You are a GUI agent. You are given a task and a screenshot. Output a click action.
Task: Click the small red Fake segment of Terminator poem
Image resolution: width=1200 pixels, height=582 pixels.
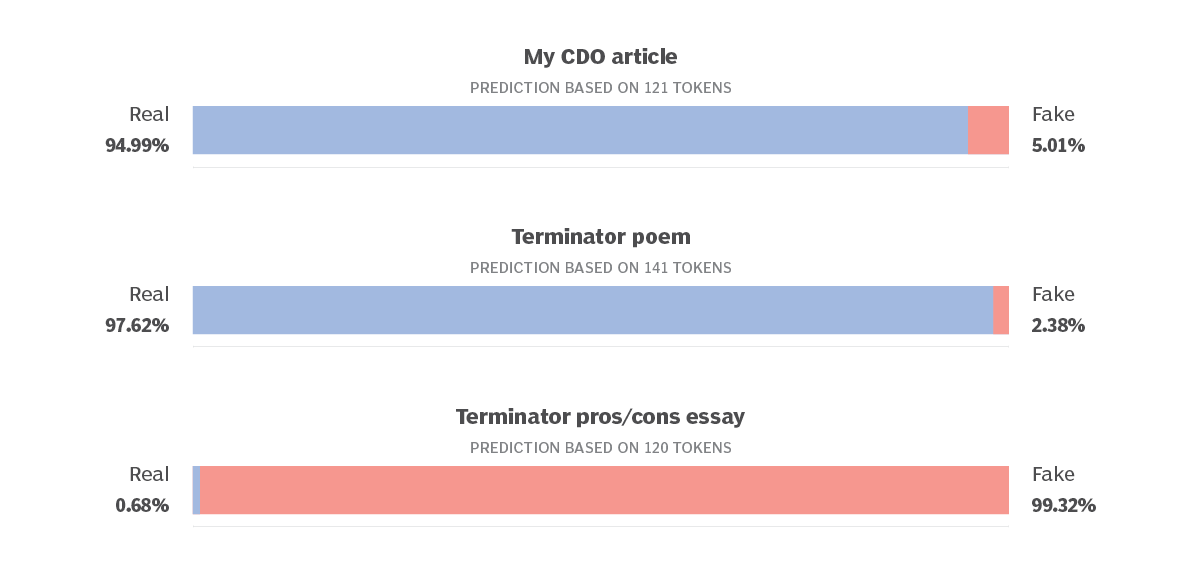(x=1001, y=310)
